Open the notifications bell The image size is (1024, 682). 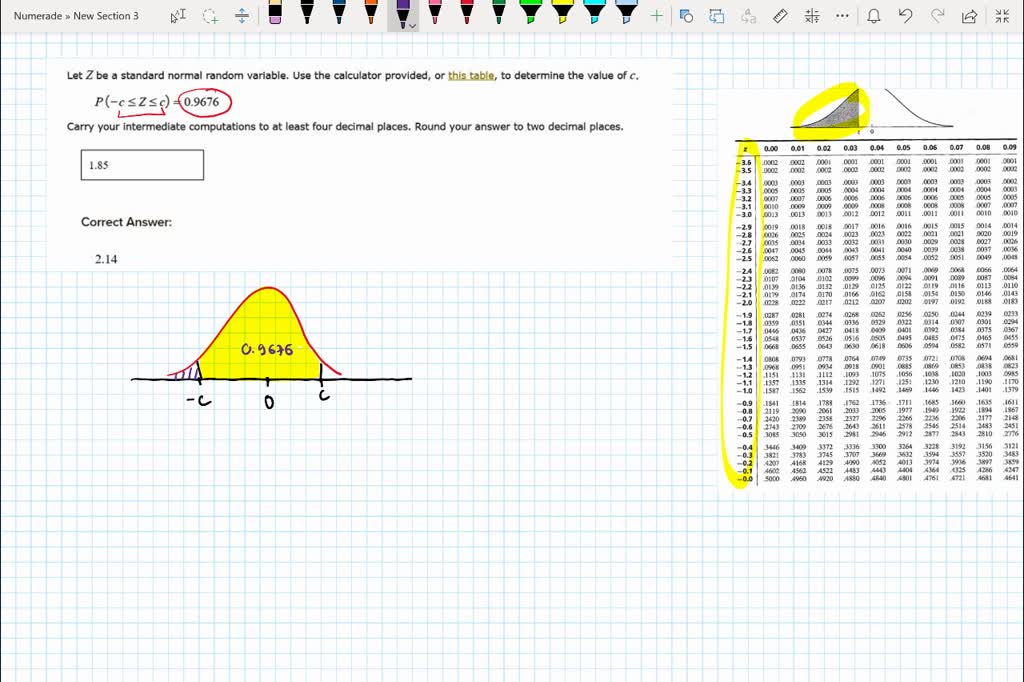coord(874,15)
